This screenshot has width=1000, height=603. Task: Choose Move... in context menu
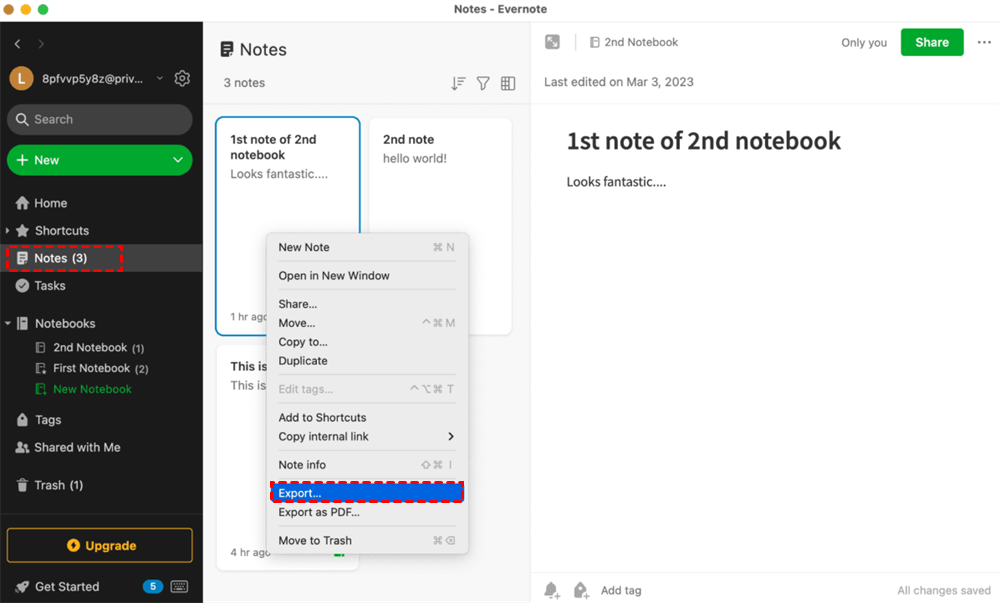coord(367,323)
